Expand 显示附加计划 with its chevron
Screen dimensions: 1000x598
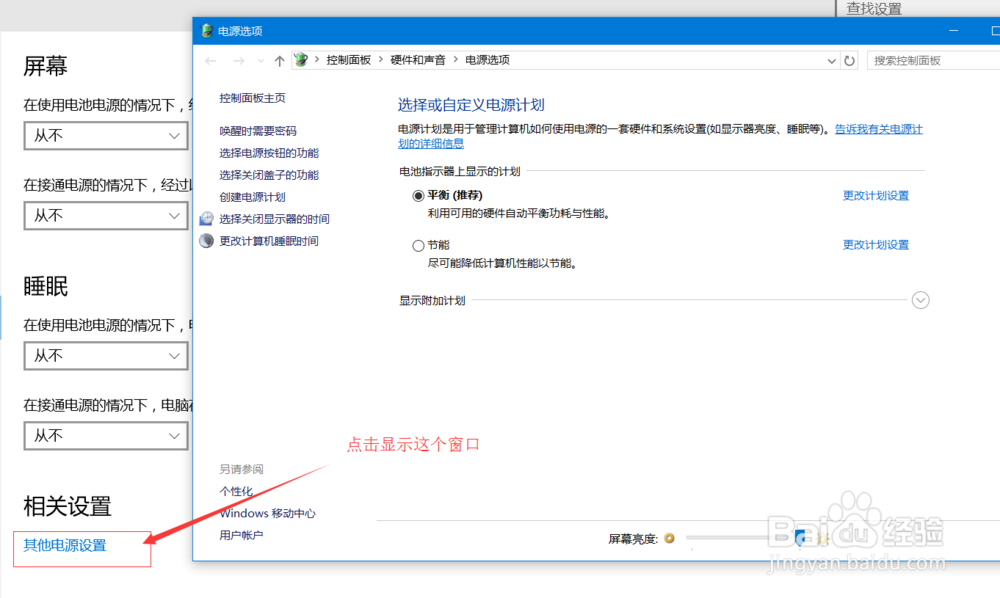919,300
